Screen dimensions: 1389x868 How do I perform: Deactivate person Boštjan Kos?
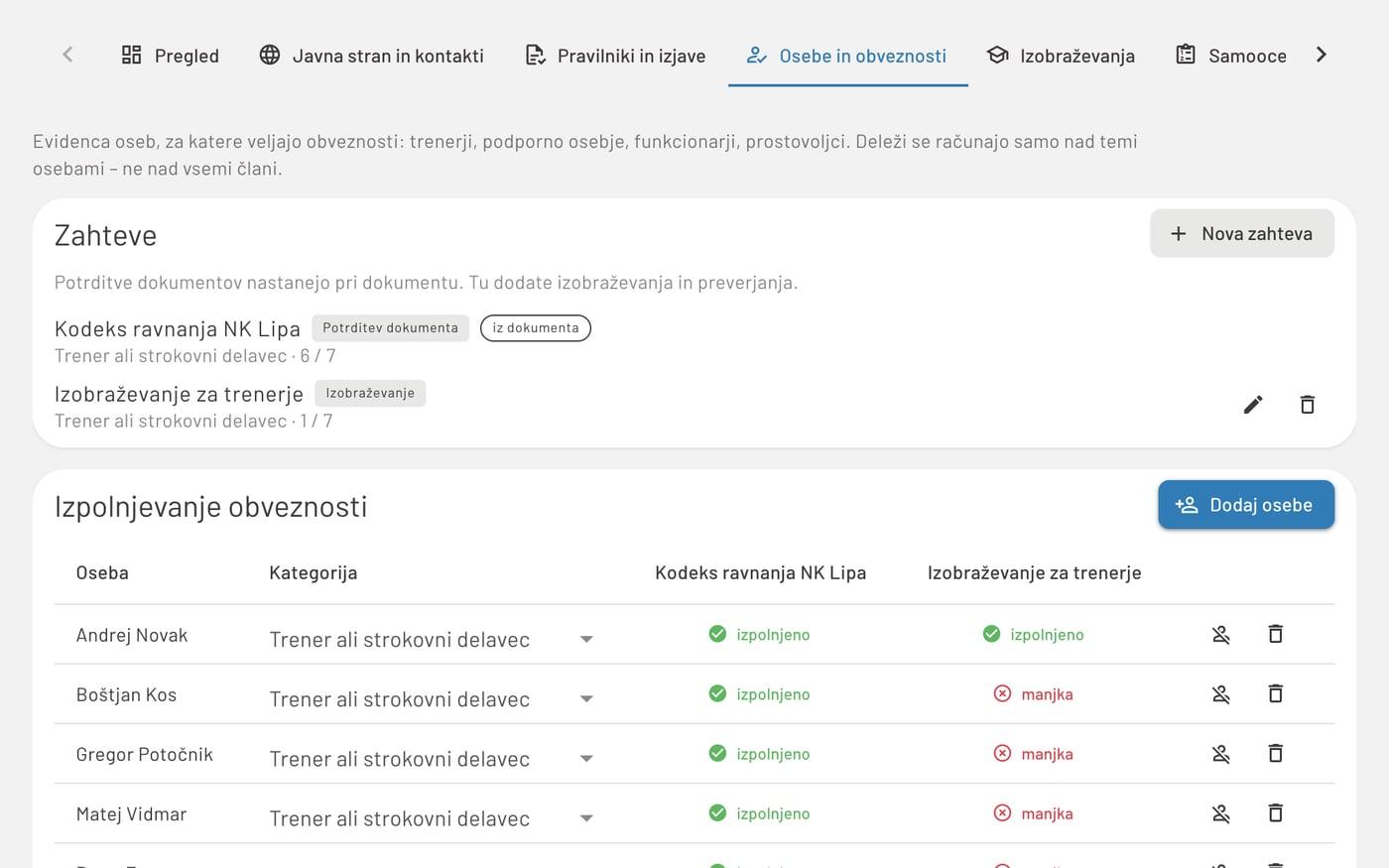(1221, 693)
